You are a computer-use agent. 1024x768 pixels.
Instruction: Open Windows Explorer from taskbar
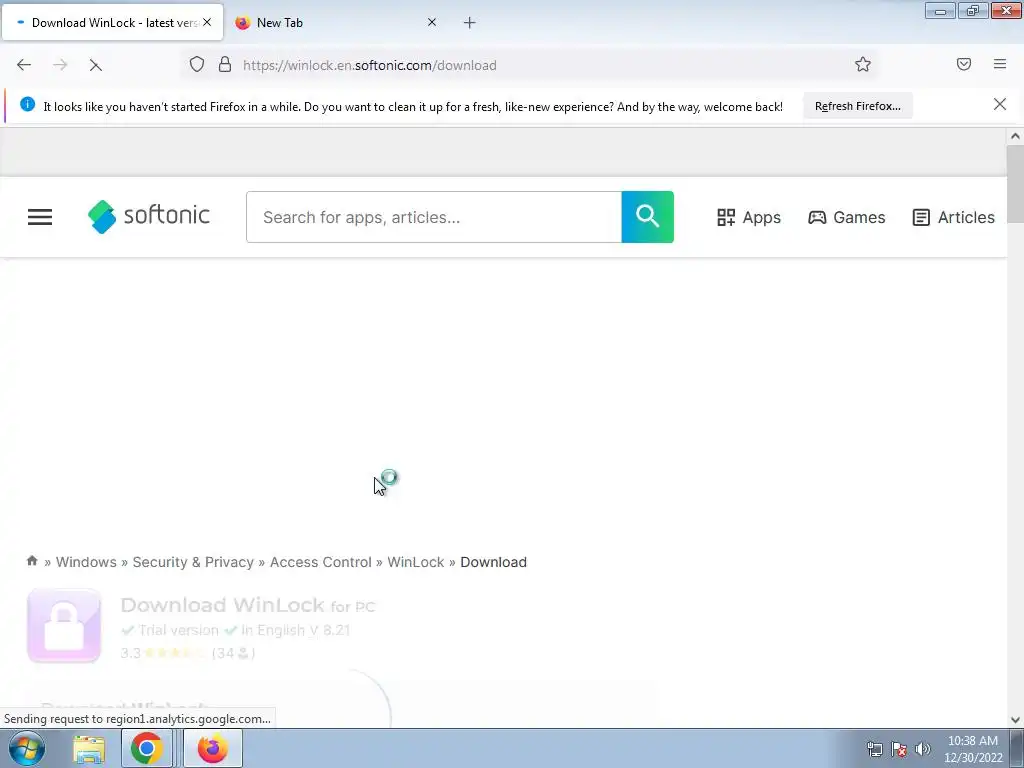89,749
